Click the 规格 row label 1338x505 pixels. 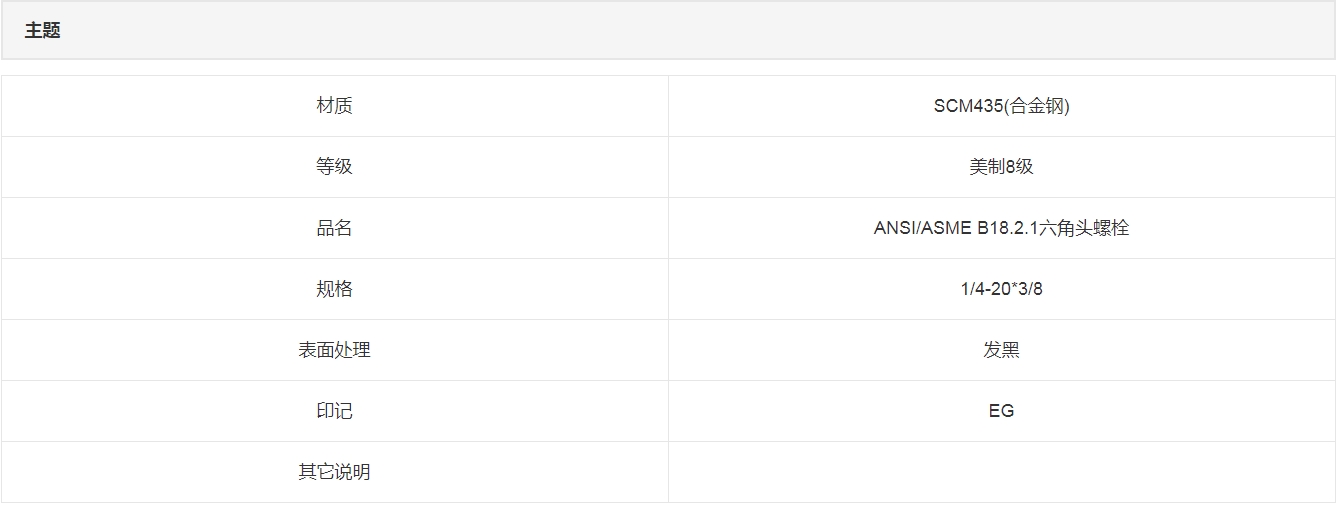[x=334, y=289]
